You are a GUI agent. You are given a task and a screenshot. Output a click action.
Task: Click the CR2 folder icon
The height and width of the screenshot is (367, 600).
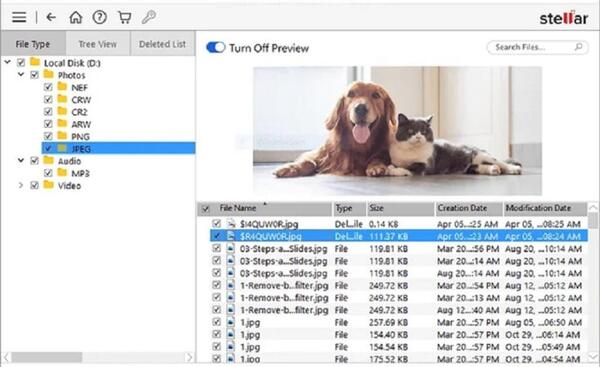pos(62,111)
